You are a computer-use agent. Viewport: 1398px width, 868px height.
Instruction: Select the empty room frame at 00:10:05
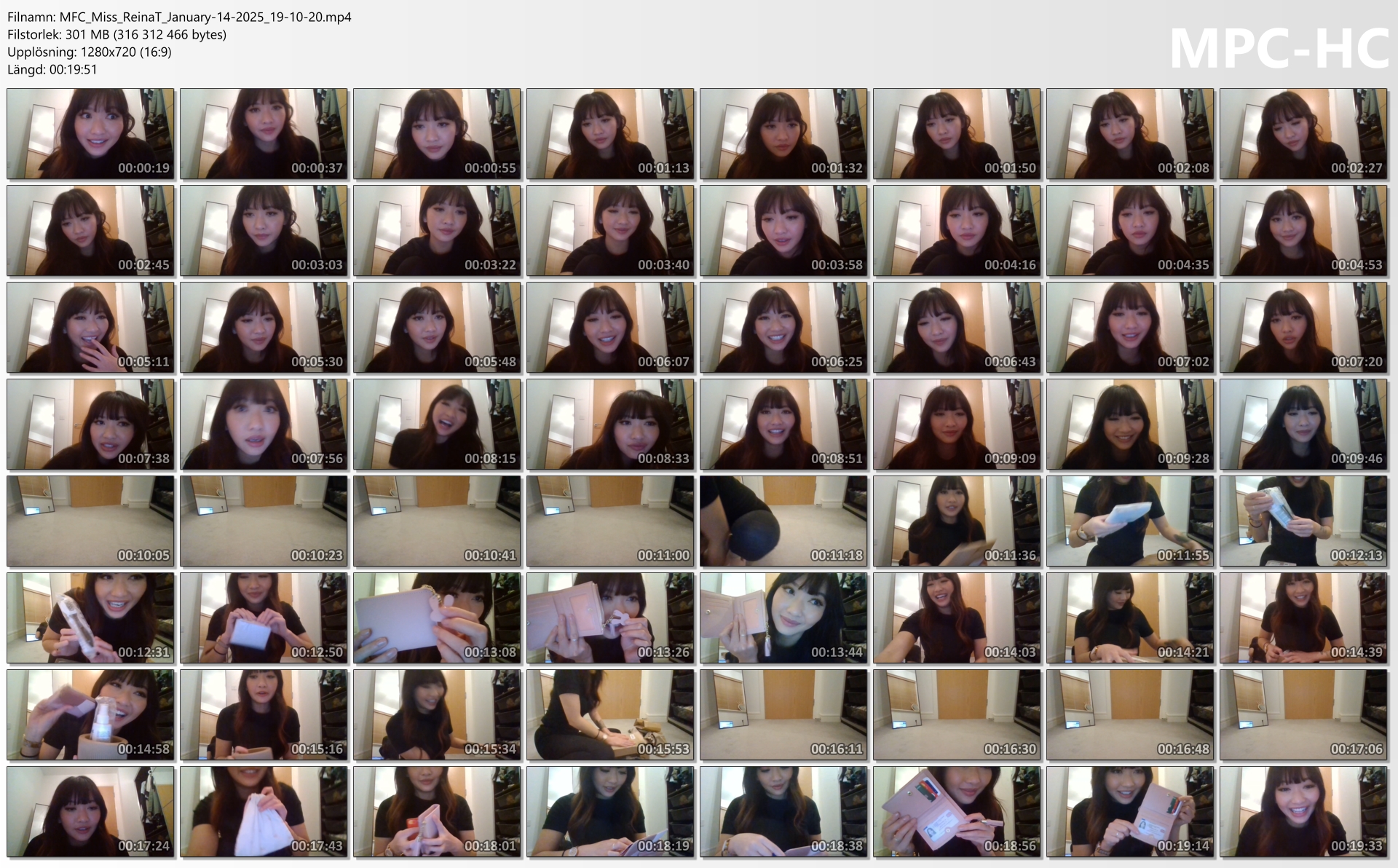point(90,521)
